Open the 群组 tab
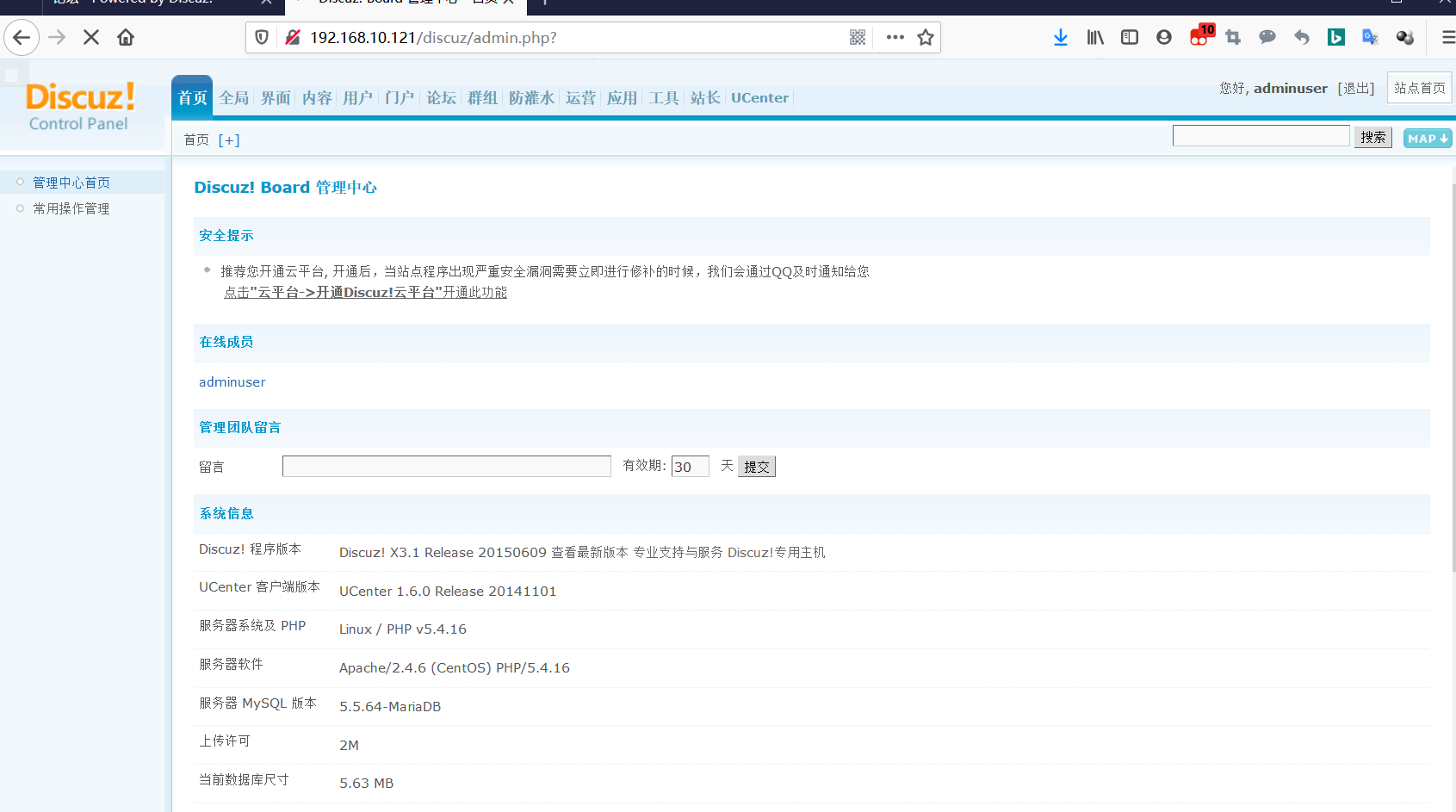Screen dimensions: 1456x812 (x=482, y=98)
